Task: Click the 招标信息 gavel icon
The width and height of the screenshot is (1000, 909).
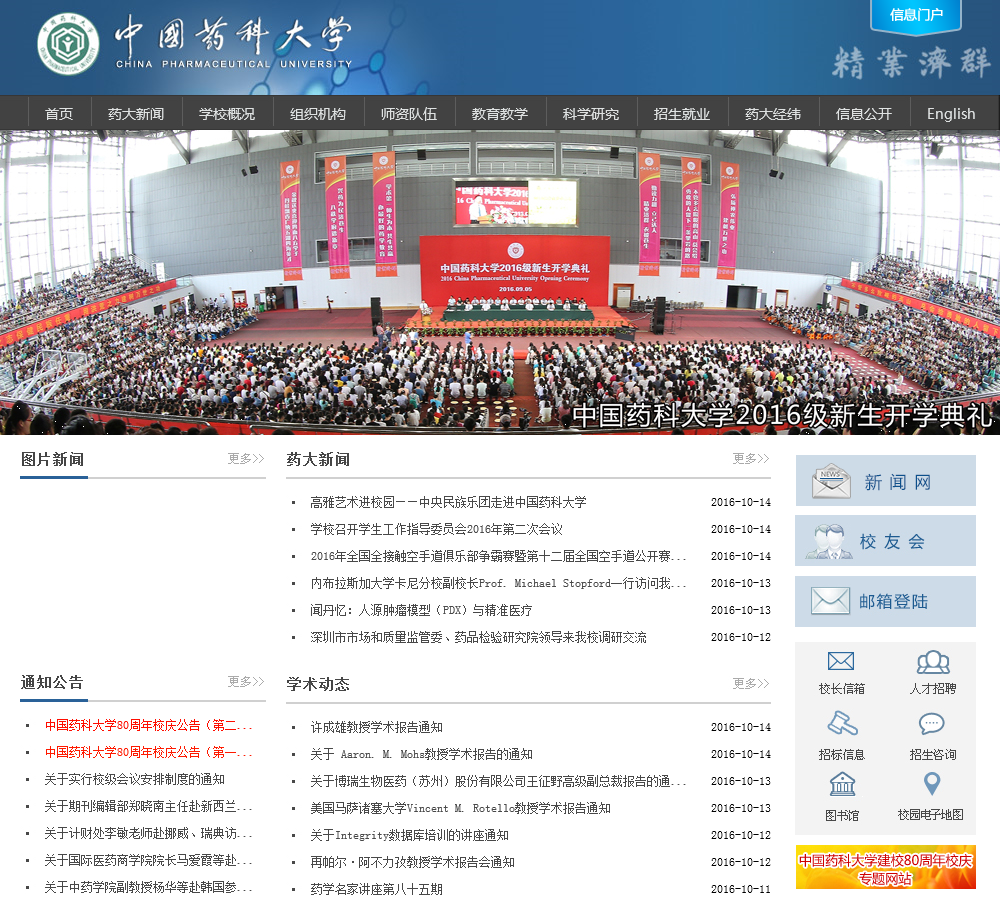Action: (x=842, y=723)
